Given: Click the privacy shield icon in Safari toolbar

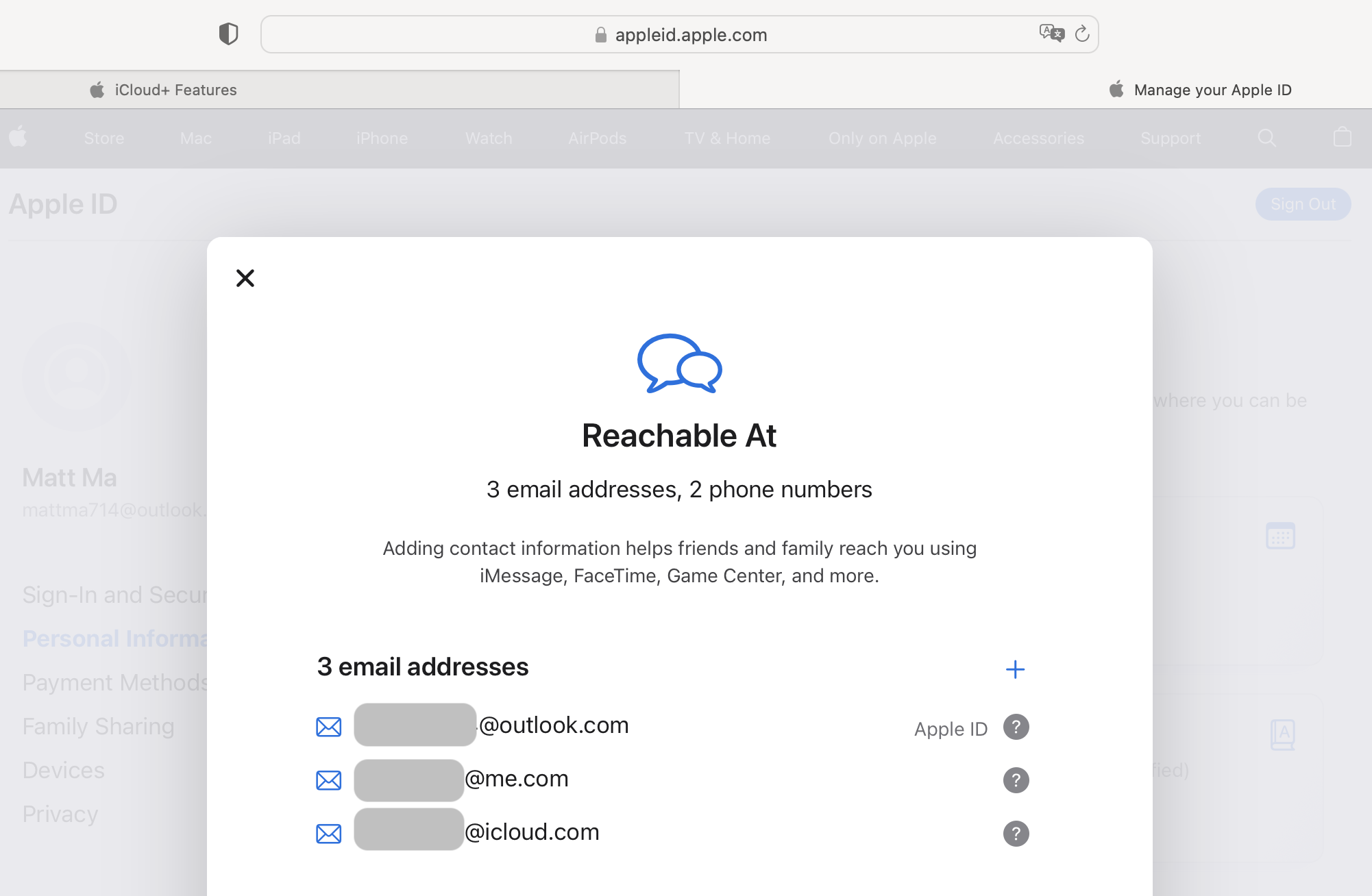Looking at the screenshot, I should [x=228, y=34].
